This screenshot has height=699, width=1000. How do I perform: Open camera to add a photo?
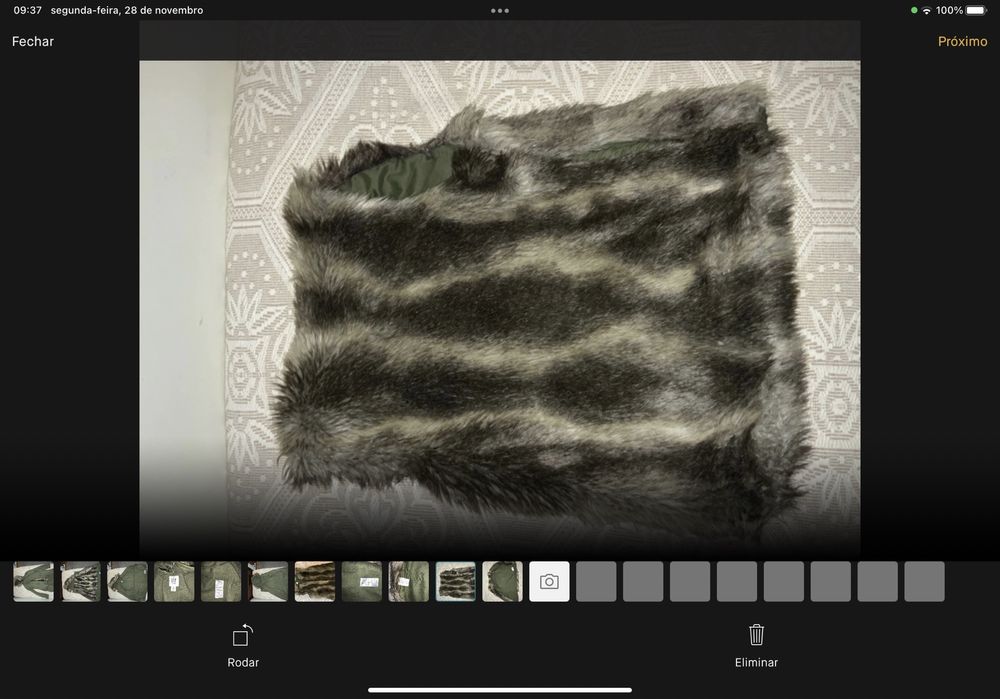(549, 582)
